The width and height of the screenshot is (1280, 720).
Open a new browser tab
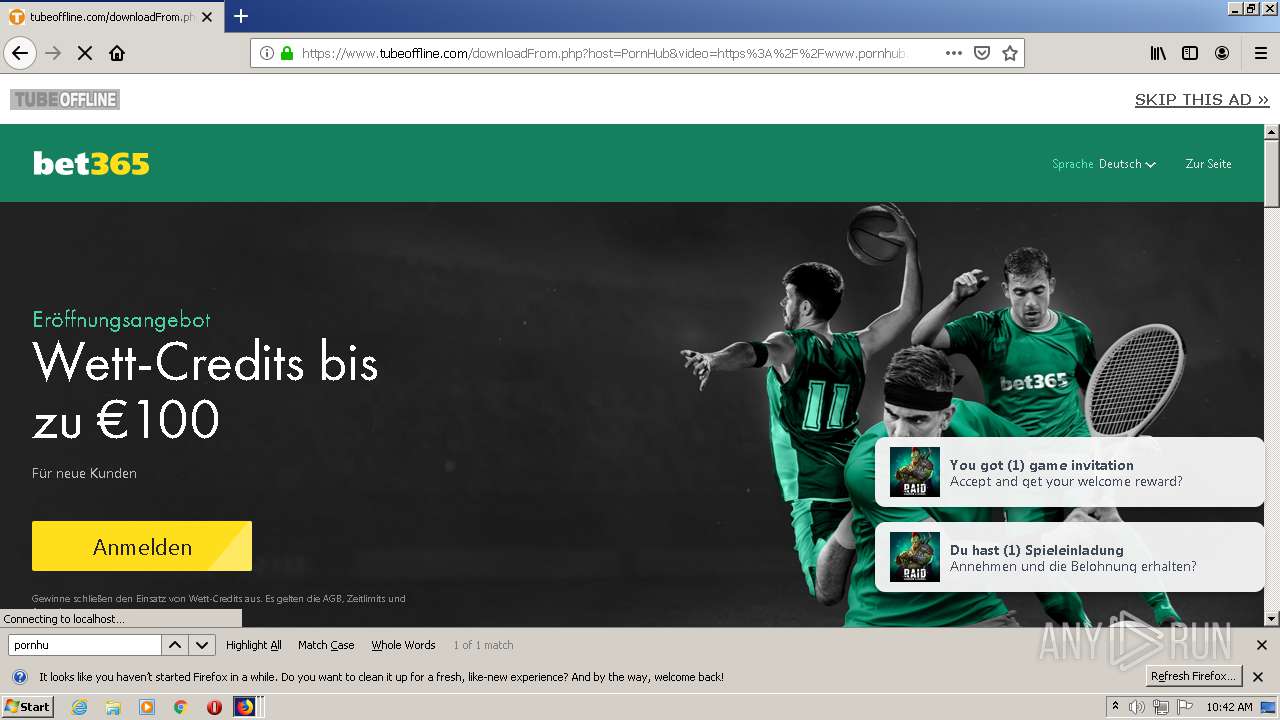pyautogui.click(x=240, y=16)
